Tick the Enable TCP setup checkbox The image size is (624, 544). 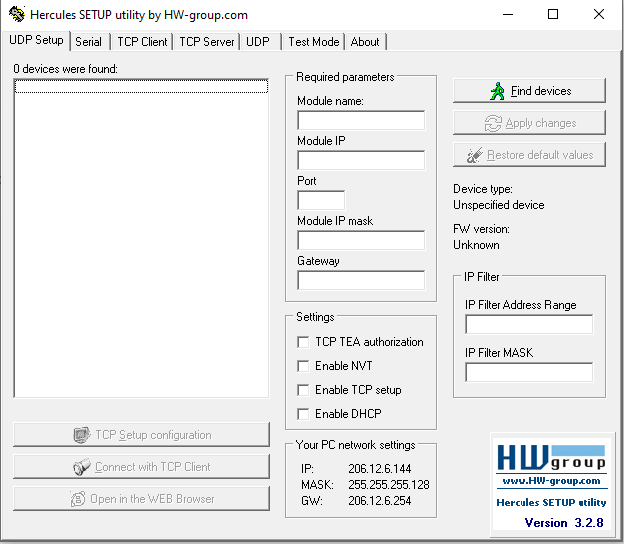click(303, 390)
